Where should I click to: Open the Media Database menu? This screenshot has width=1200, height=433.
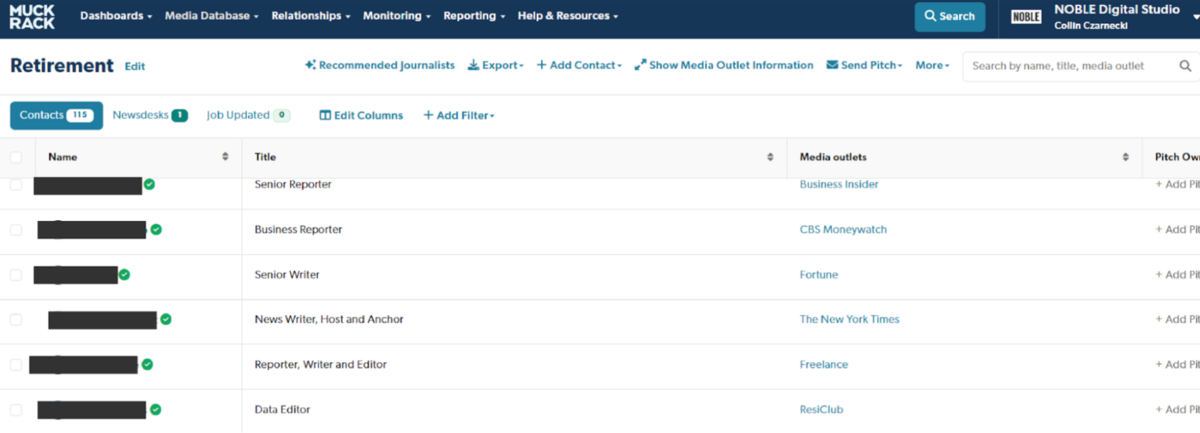pos(211,16)
